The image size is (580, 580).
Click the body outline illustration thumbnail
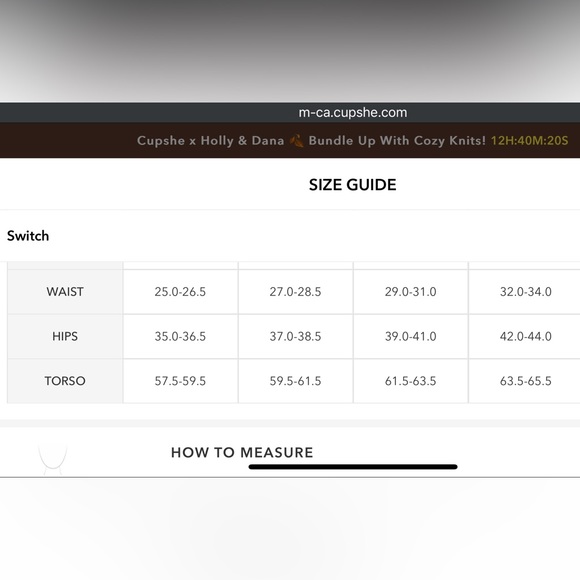point(53,460)
